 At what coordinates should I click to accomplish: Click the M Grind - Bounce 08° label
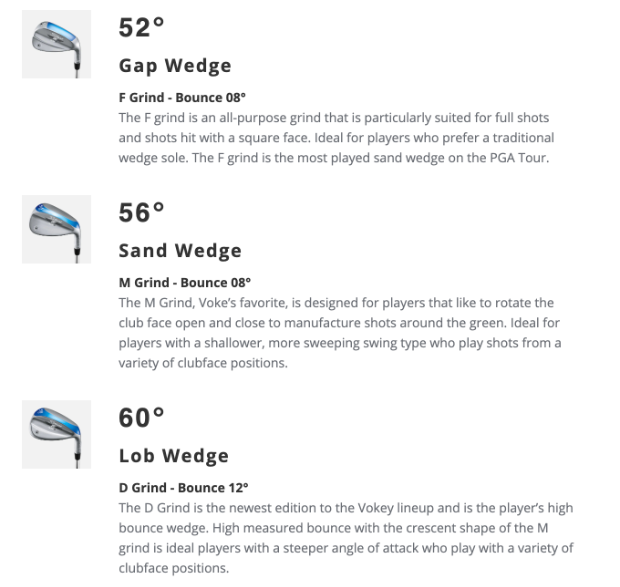[x=185, y=283]
